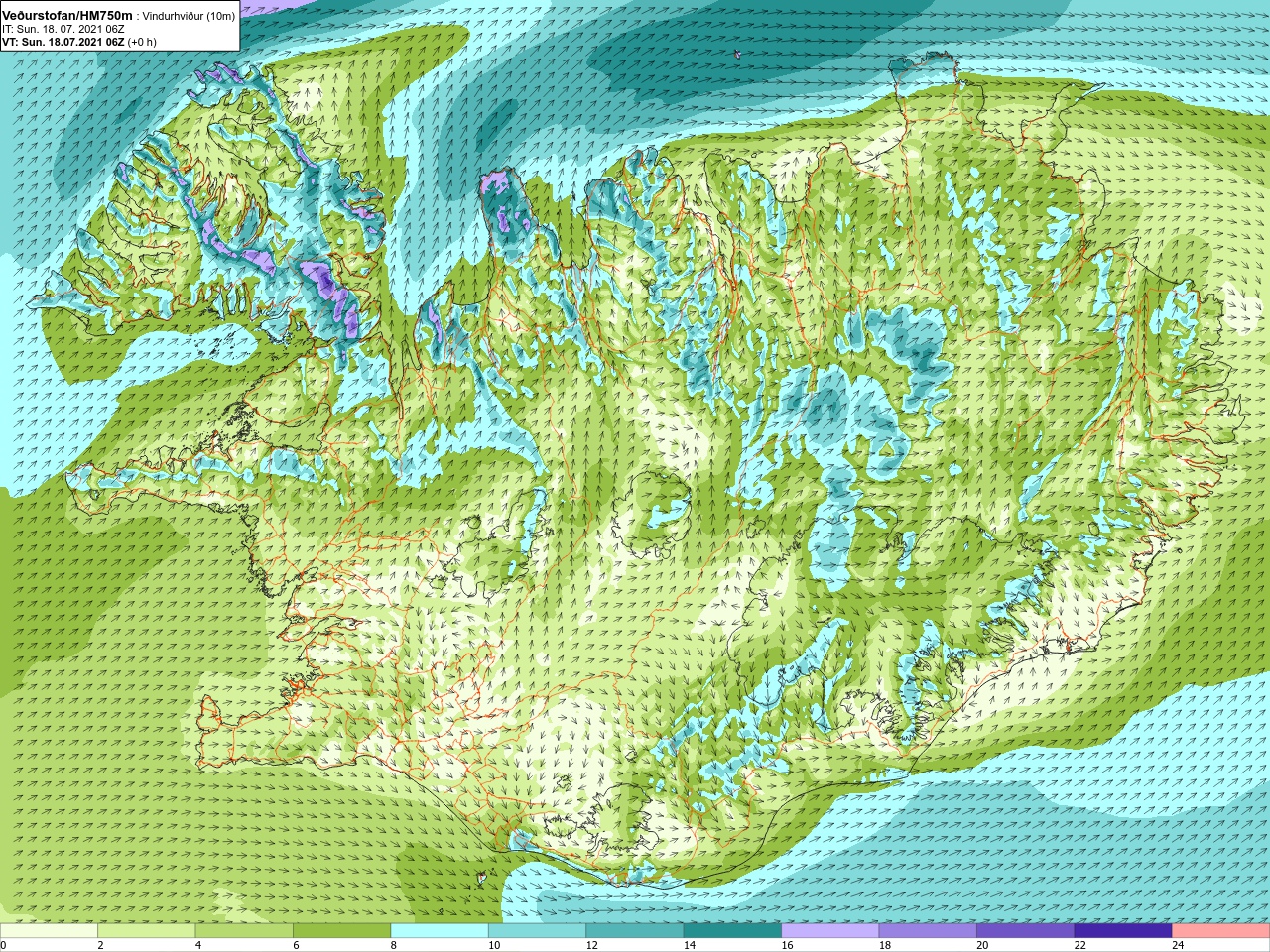This screenshot has width=1270, height=952.
Task: Click the legend scale label "12"
Action: pyautogui.click(x=591, y=945)
